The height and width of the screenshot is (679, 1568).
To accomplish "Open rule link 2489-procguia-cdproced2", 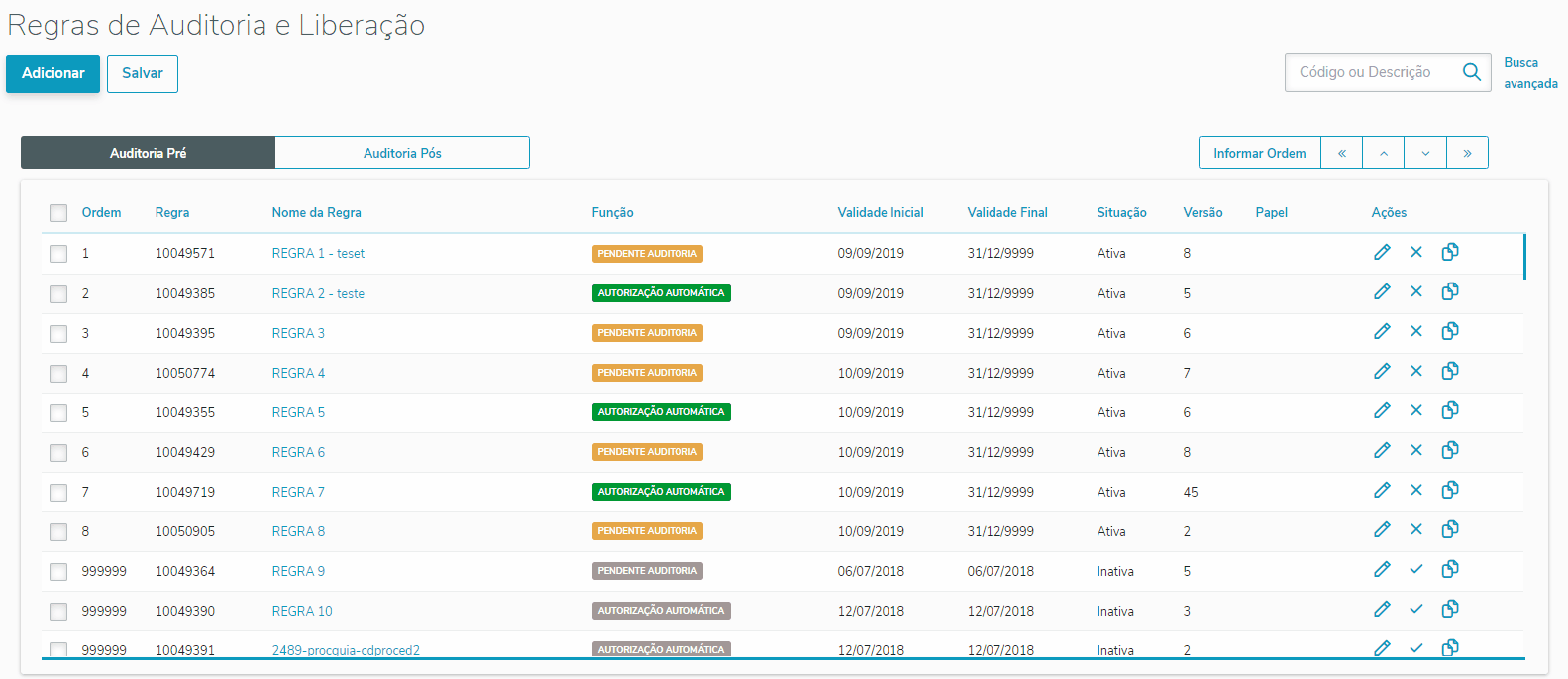I will tap(346, 650).
